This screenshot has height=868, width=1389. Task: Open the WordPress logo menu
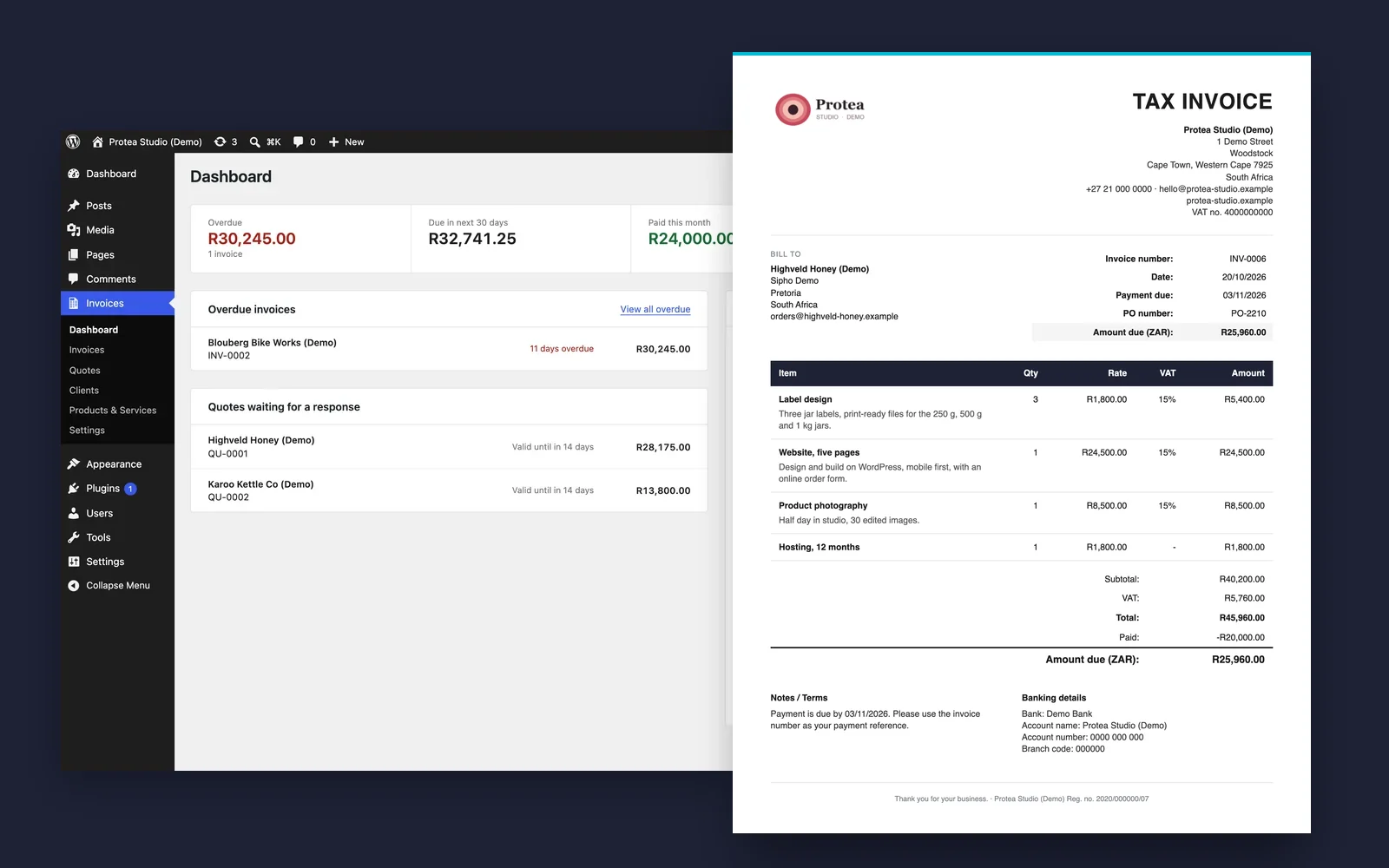click(x=73, y=141)
